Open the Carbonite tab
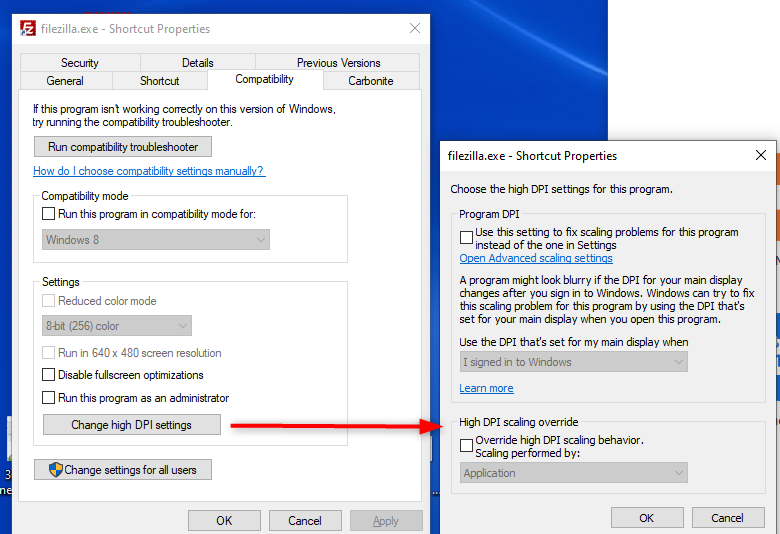Viewport: 780px width, 534px height. click(371, 81)
